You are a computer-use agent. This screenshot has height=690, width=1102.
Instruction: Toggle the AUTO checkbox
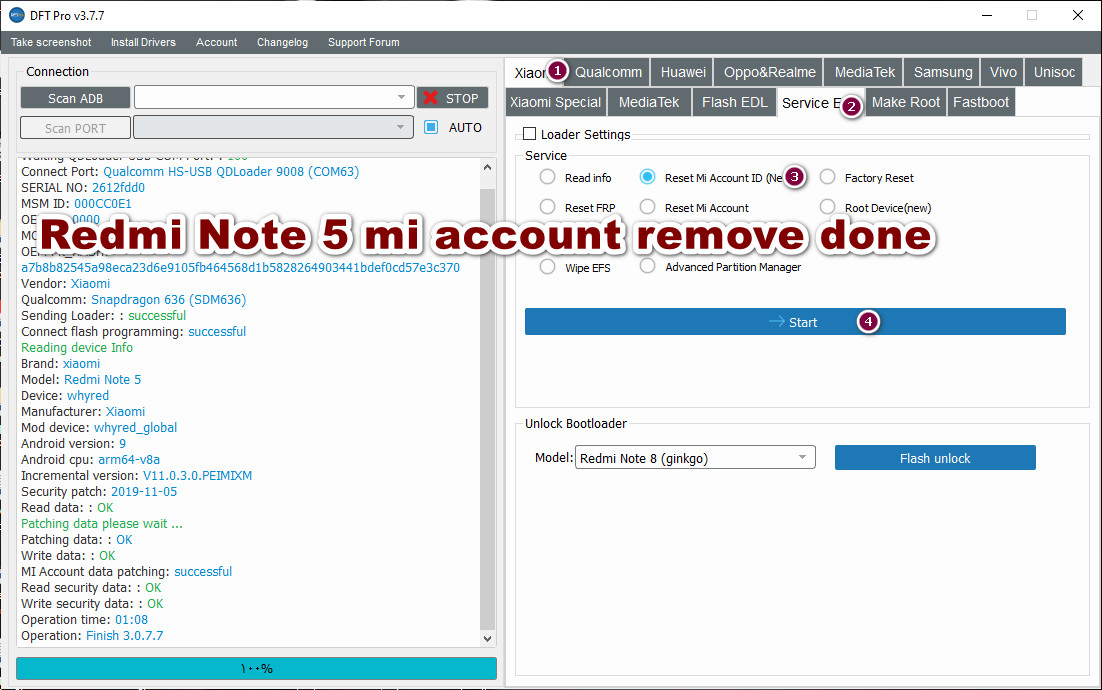[431, 127]
